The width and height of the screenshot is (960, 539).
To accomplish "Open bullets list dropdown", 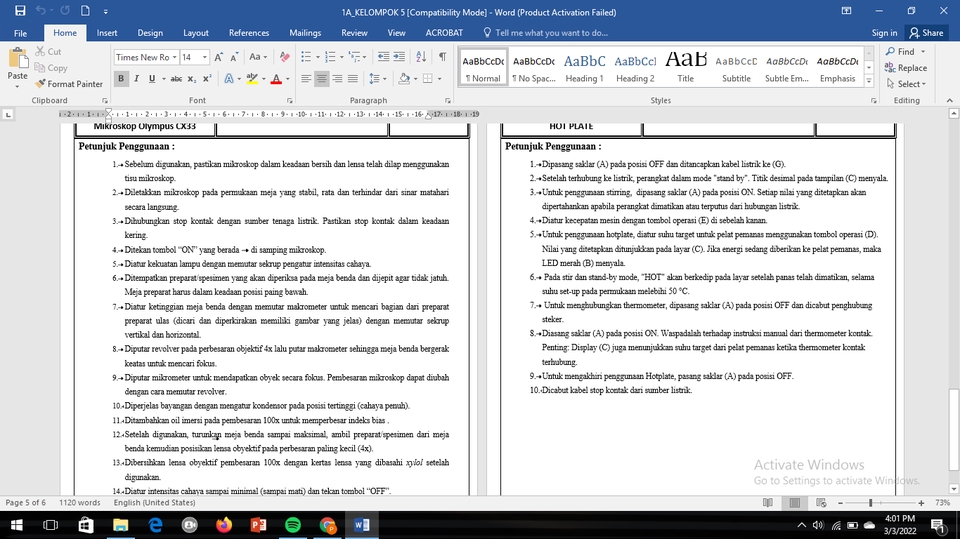I will (318, 57).
